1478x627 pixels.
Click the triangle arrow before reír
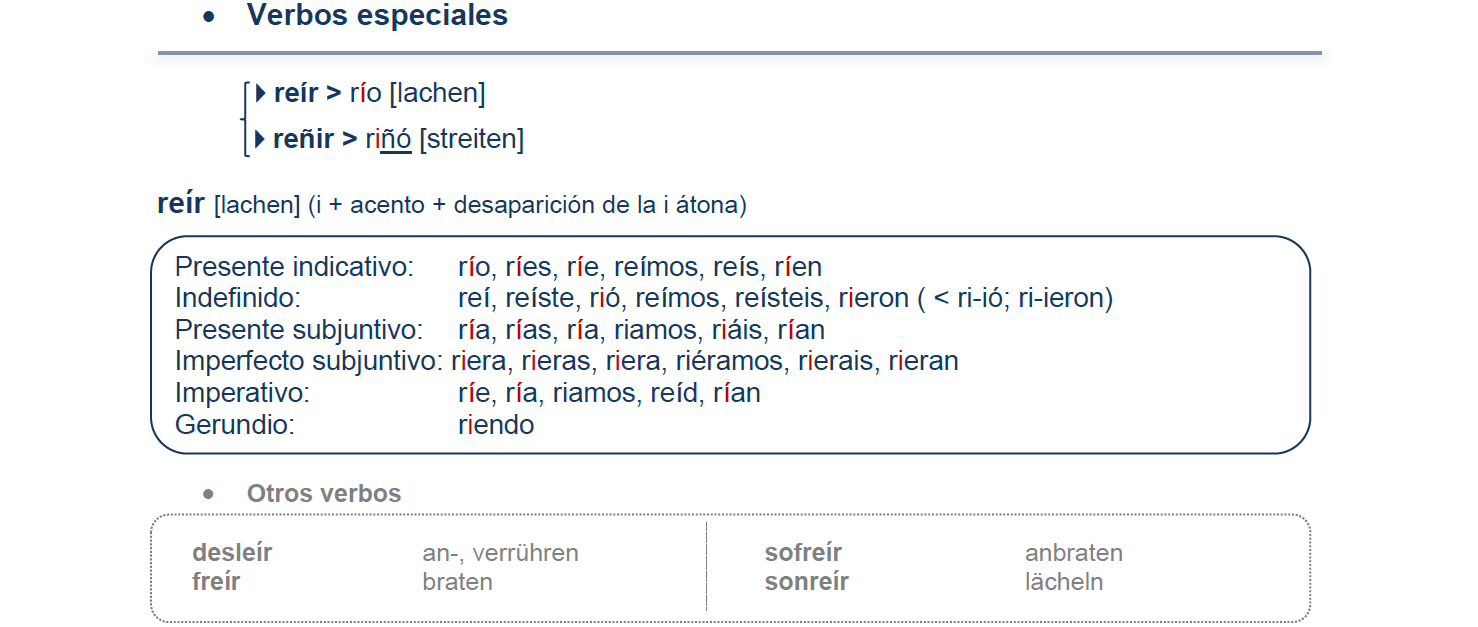pyautogui.click(x=261, y=94)
